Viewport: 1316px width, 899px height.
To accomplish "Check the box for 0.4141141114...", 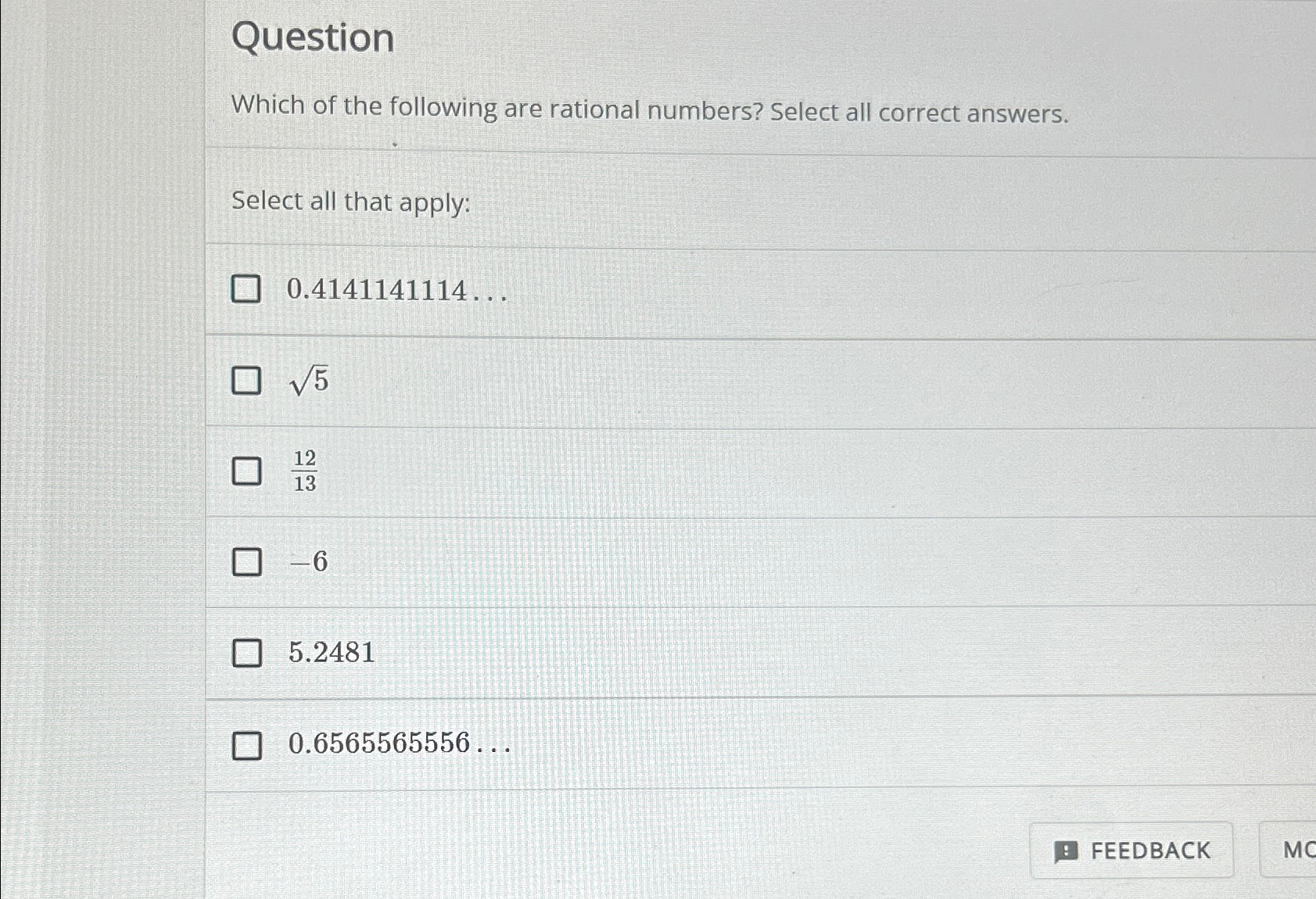I will (x=247, y=289).
